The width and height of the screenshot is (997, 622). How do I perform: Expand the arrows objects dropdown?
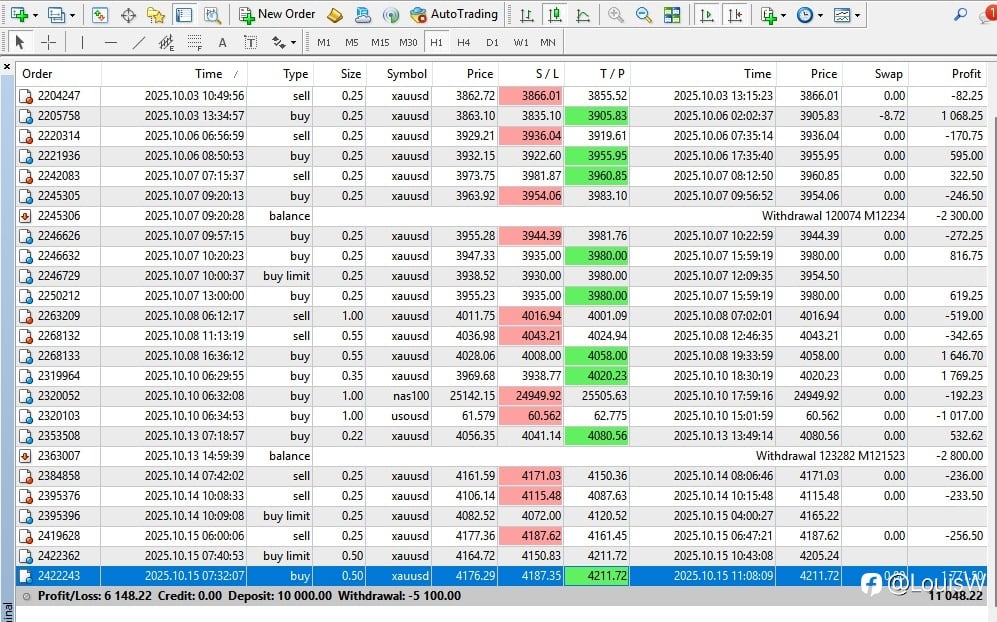pyautogui.click(x=292, y=43)
